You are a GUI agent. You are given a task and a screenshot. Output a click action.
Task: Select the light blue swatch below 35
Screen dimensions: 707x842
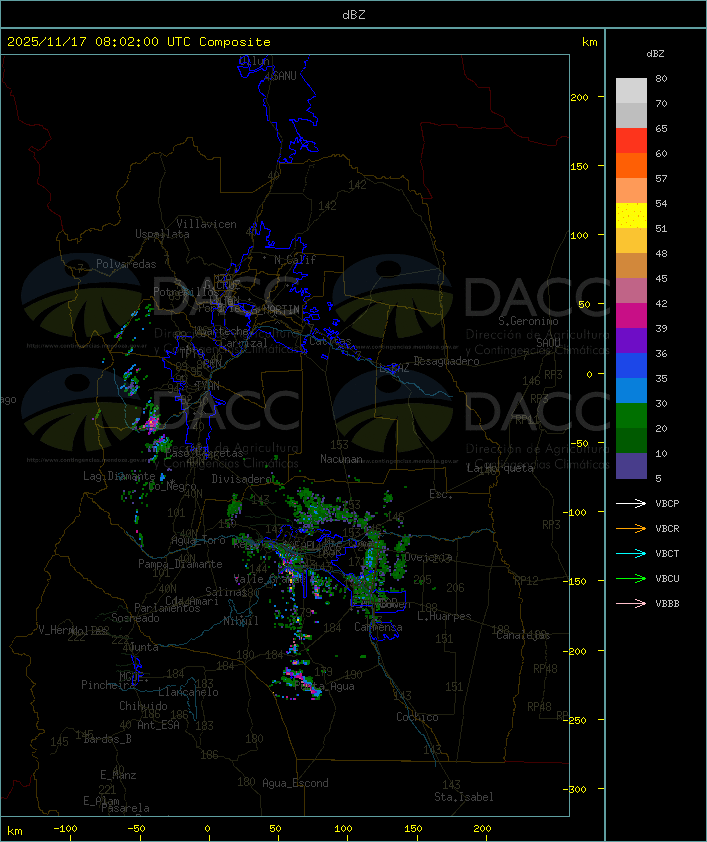point(631,390)
